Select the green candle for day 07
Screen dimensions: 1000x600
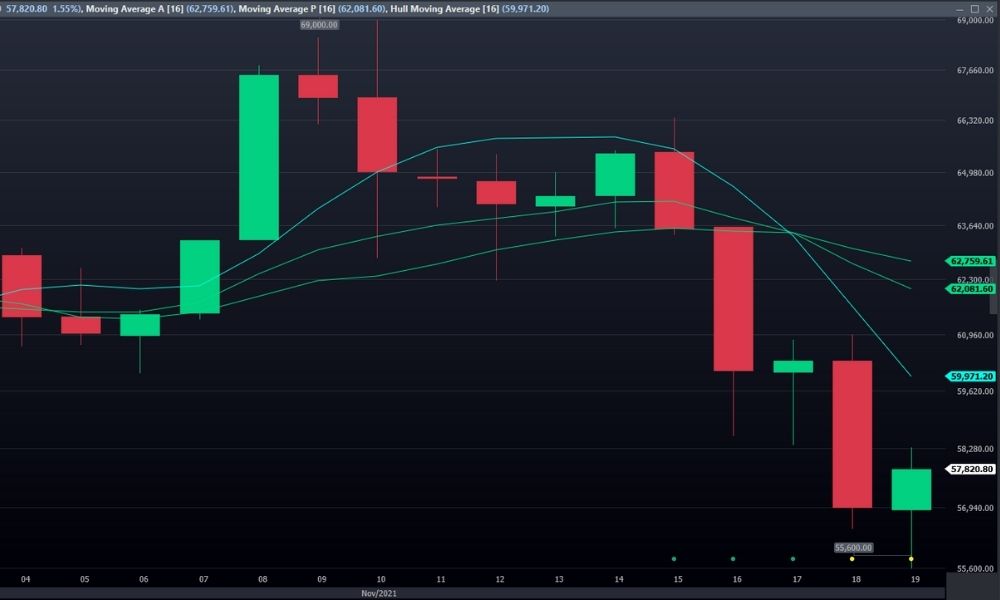[x=200, y=277]
